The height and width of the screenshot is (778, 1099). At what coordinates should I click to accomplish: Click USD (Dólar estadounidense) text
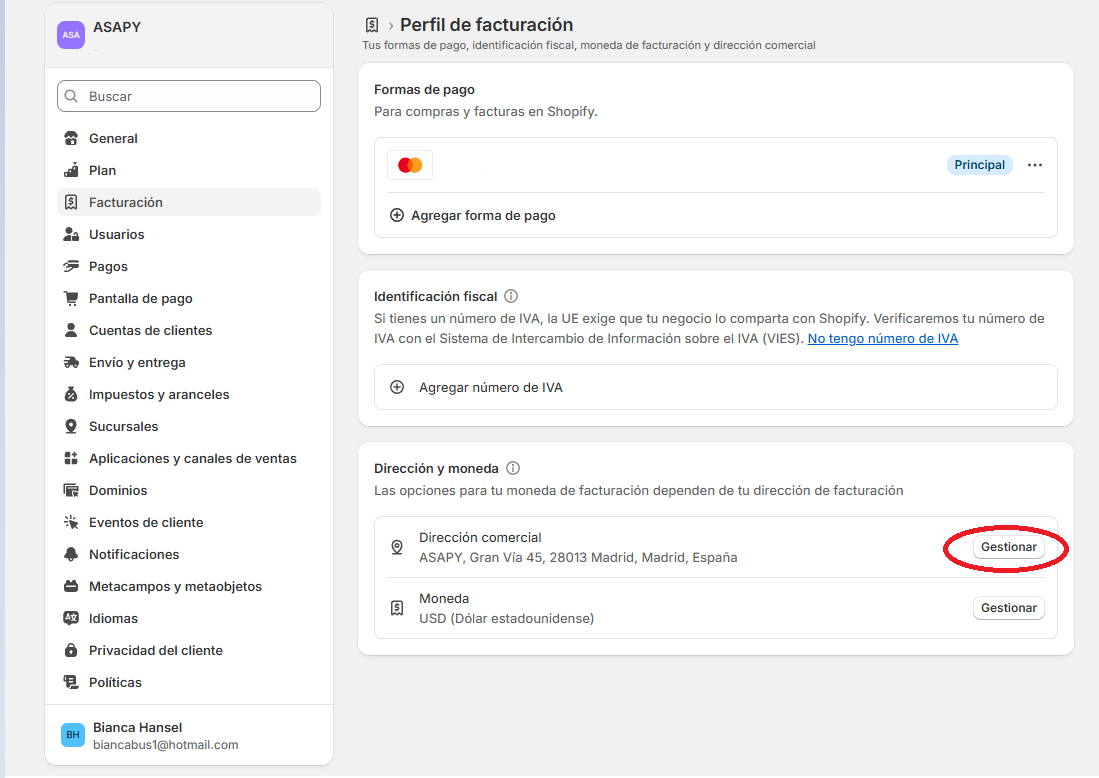coord(506,619)
